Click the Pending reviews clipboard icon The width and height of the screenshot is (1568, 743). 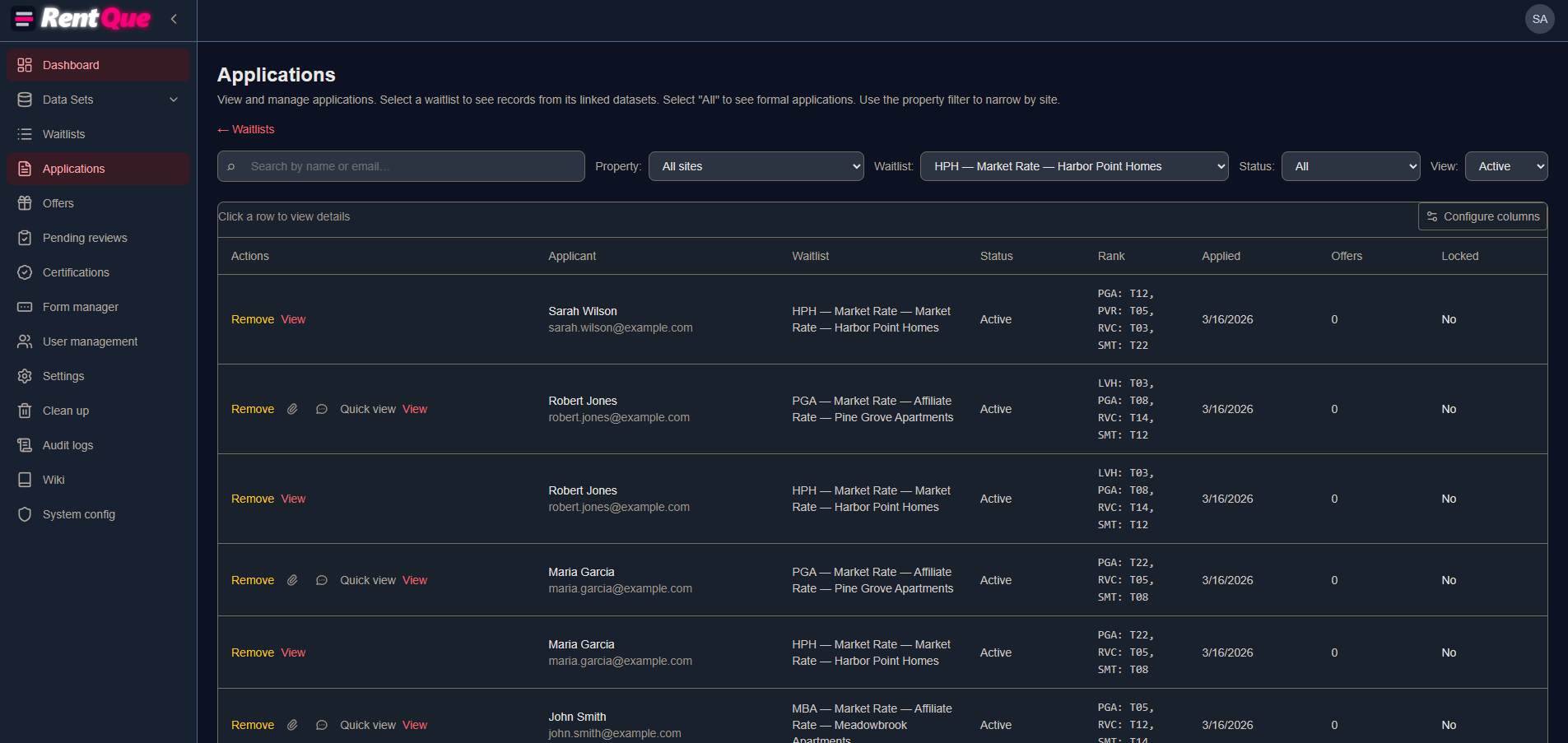coord(25,238)
